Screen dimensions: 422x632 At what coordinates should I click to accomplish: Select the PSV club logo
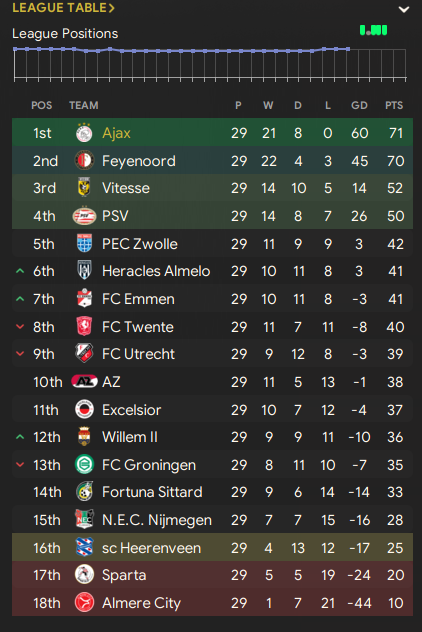point(84,216)
